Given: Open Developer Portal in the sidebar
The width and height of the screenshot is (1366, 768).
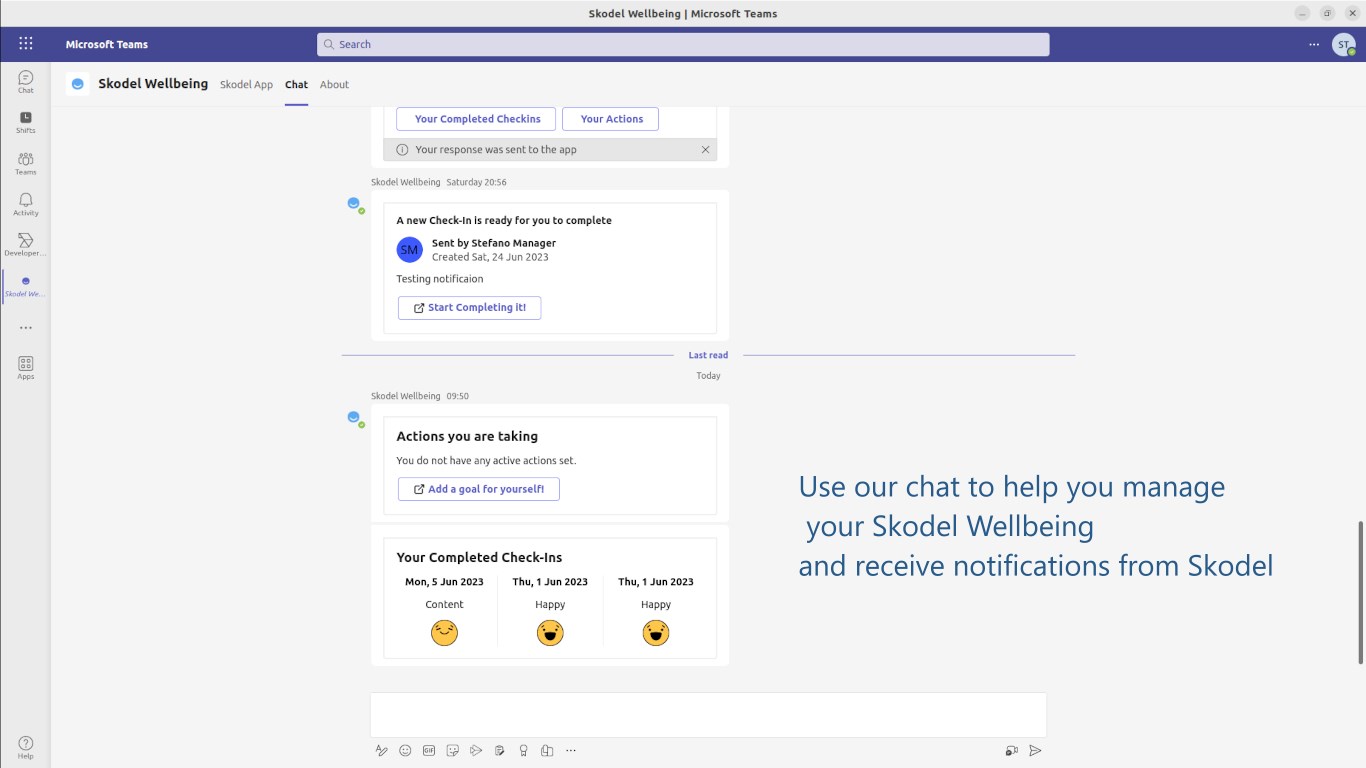Looking at the screenshot, I should (26, 245).
